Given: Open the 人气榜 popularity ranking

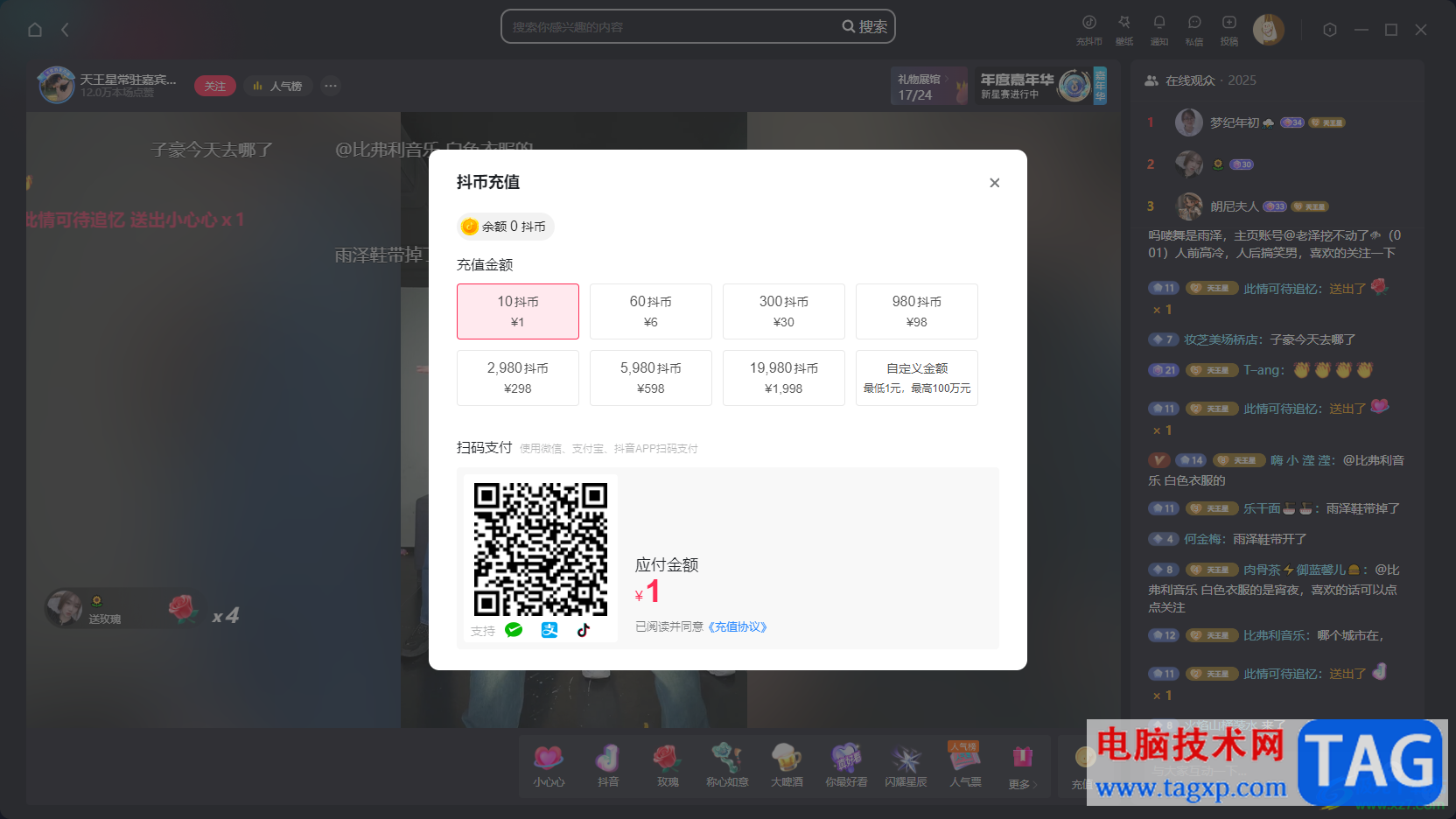Looking at the screenshot, I should [278, 86].
